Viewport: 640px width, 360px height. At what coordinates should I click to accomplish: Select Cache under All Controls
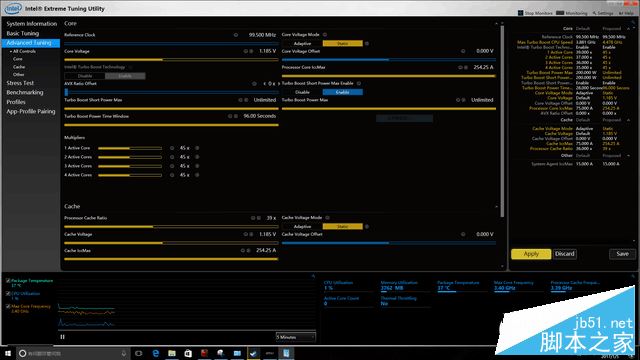(x=19, y=67)
